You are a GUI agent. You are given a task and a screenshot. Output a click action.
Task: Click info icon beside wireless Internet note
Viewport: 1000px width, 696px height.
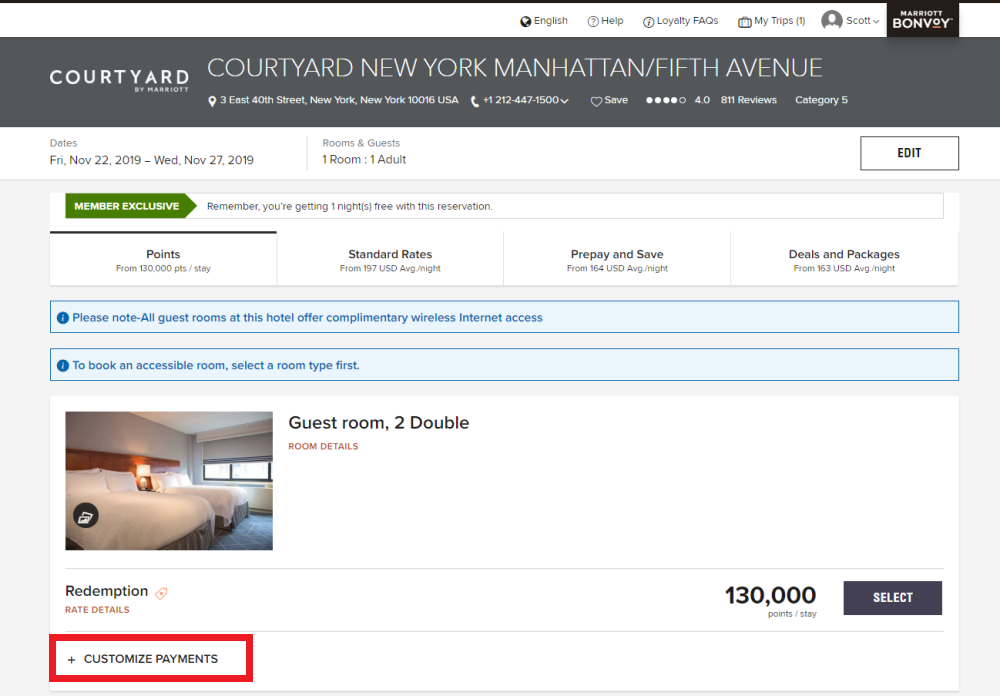pyautogui.click(x=62, y=318)
